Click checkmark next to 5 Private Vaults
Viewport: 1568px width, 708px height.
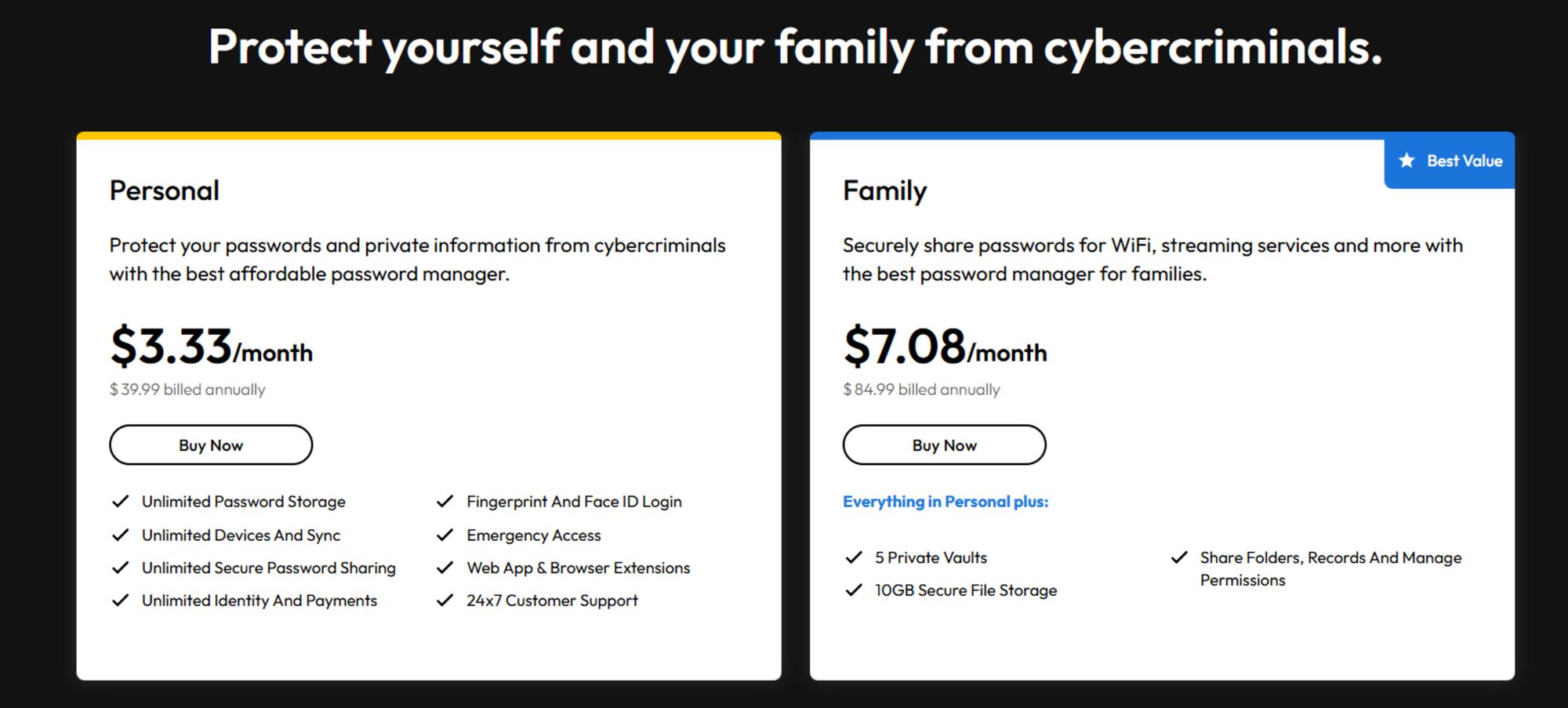click(x=854, y=557)
